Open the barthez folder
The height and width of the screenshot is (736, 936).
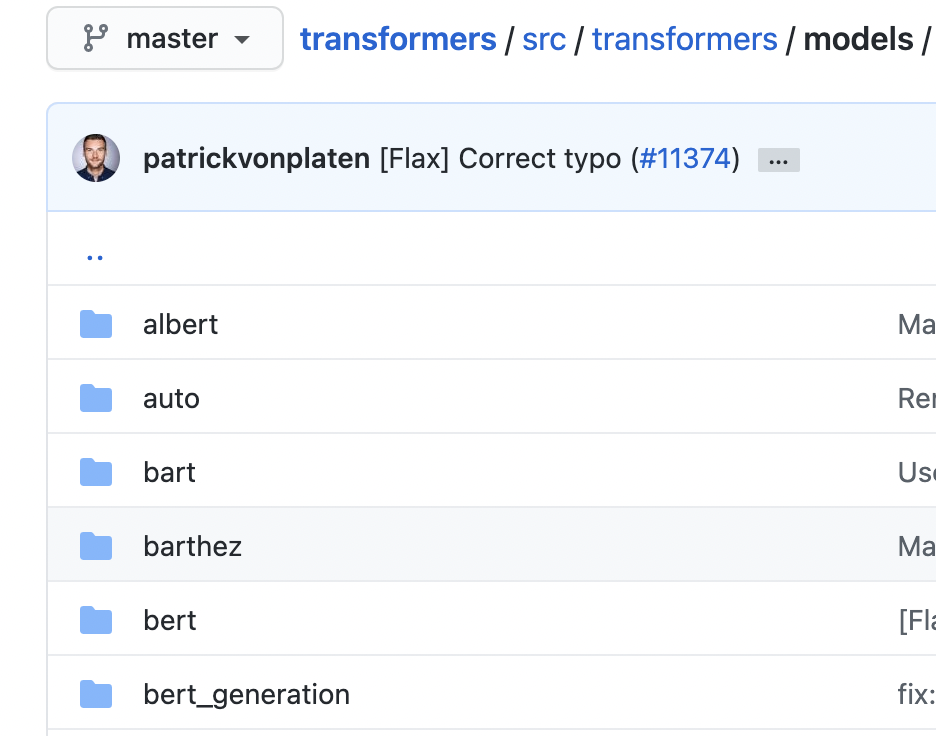pyautogui.click(x=192, y=547)
